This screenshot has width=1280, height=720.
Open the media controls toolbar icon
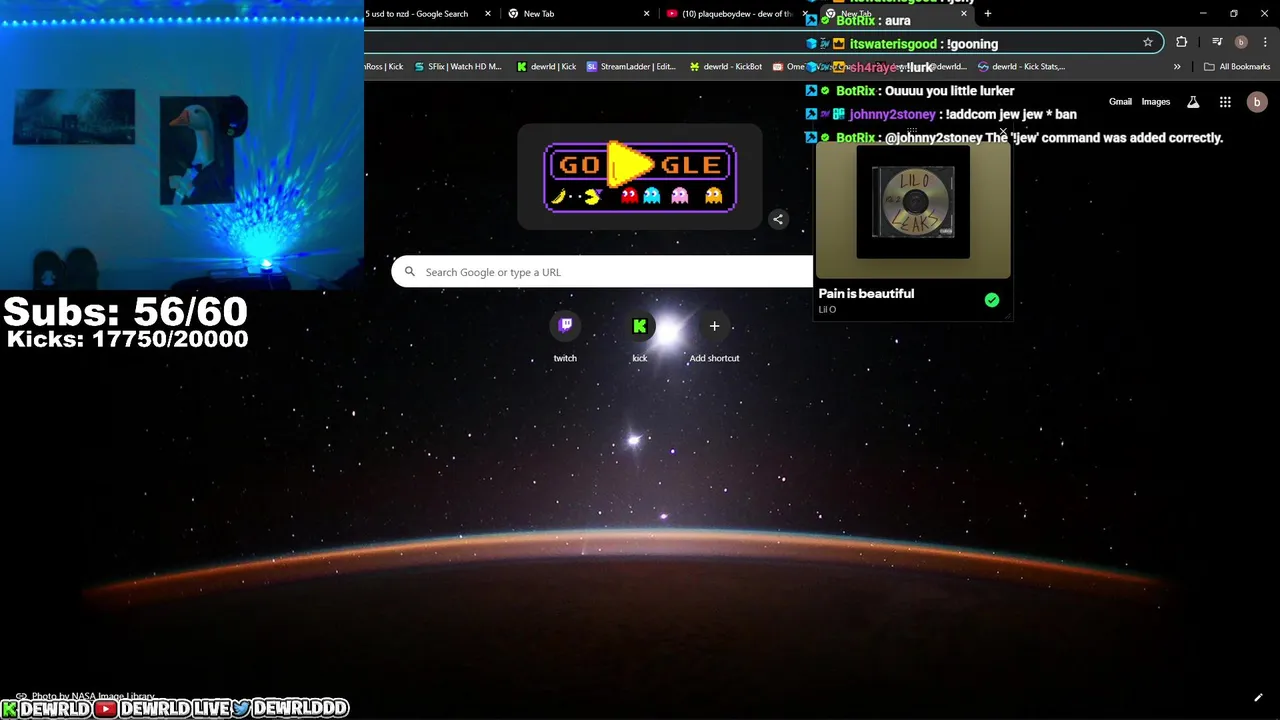pyautogui.click(x=1217, y=42)
